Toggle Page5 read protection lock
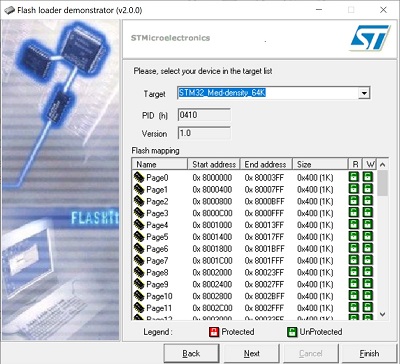This screenshot has width=400, height=364. point(354,237)
